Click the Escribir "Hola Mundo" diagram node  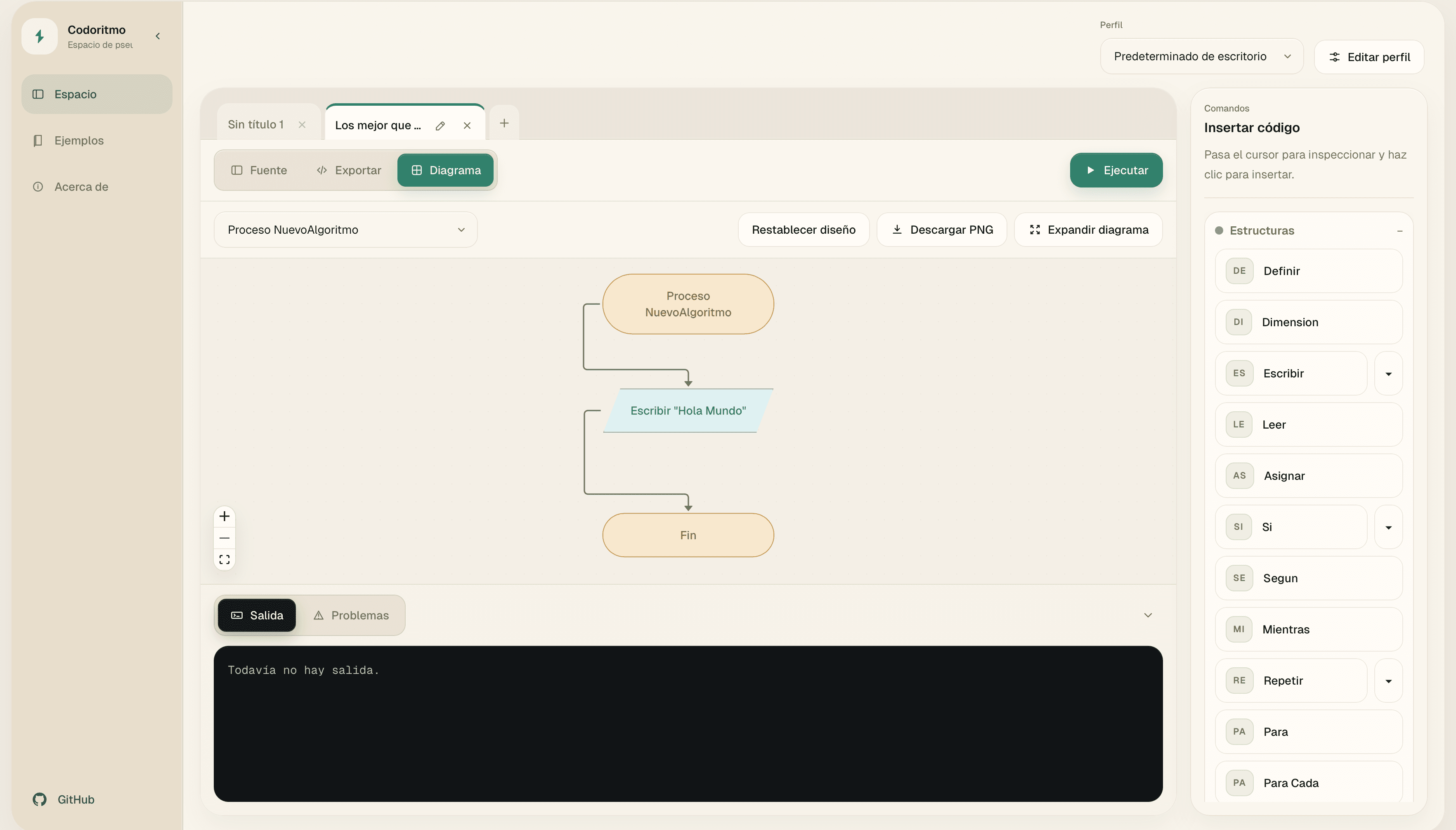pos(688,411)
